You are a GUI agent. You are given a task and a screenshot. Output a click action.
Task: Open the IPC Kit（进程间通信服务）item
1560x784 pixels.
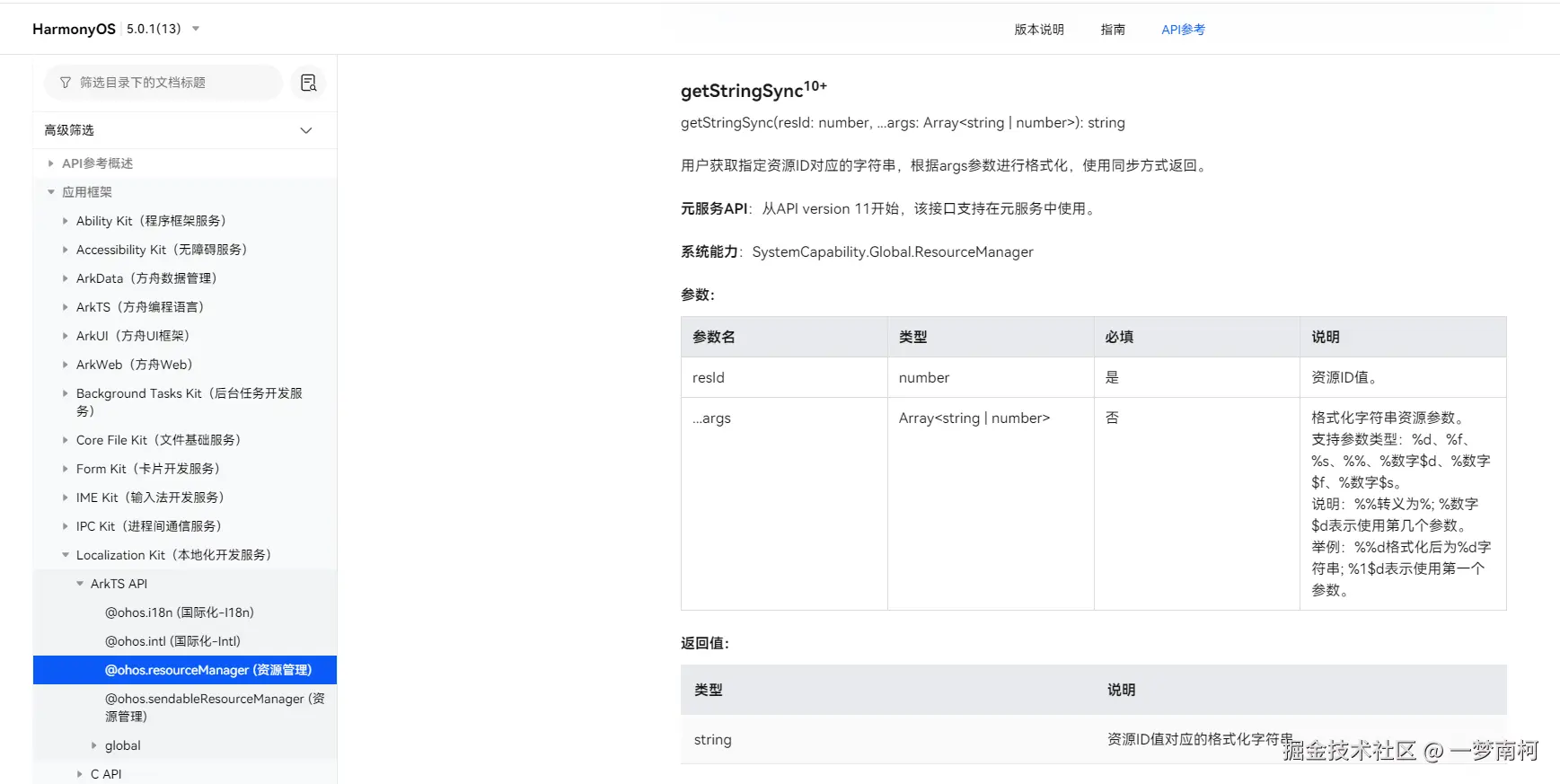click(149, 526)
